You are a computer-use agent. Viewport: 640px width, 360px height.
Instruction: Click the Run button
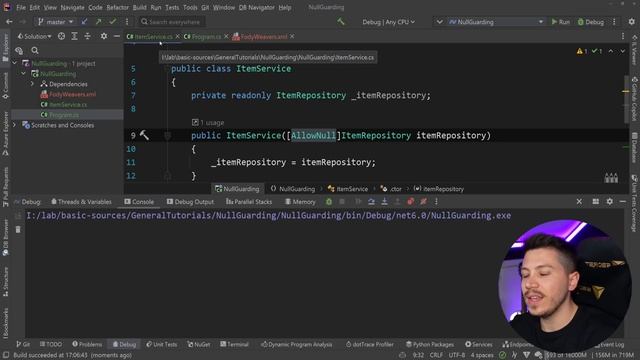click(561, 22)
